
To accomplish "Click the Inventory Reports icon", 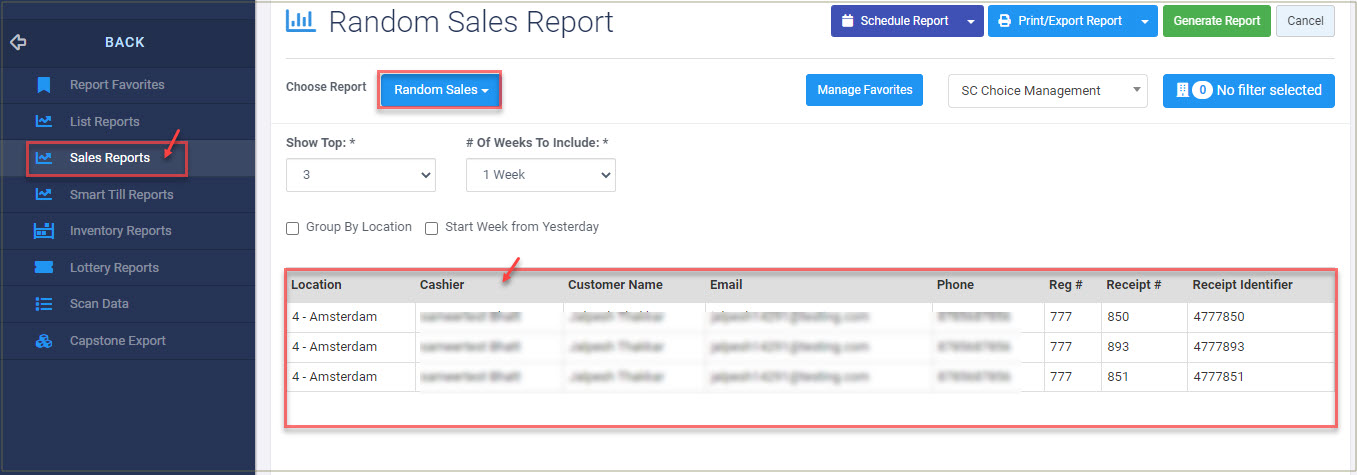I will (x=43, y=231).
